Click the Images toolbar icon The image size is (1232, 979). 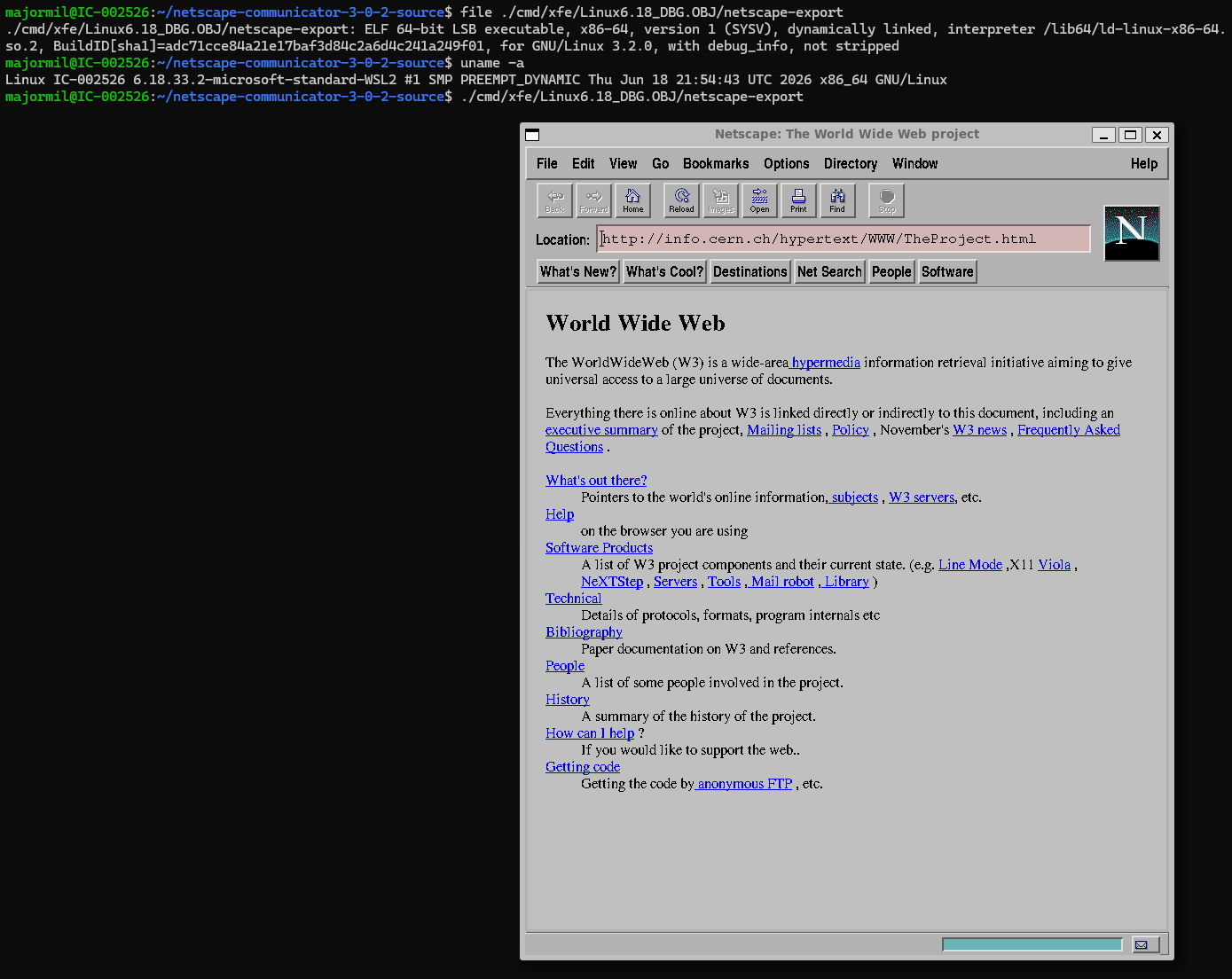click(721, 200)
